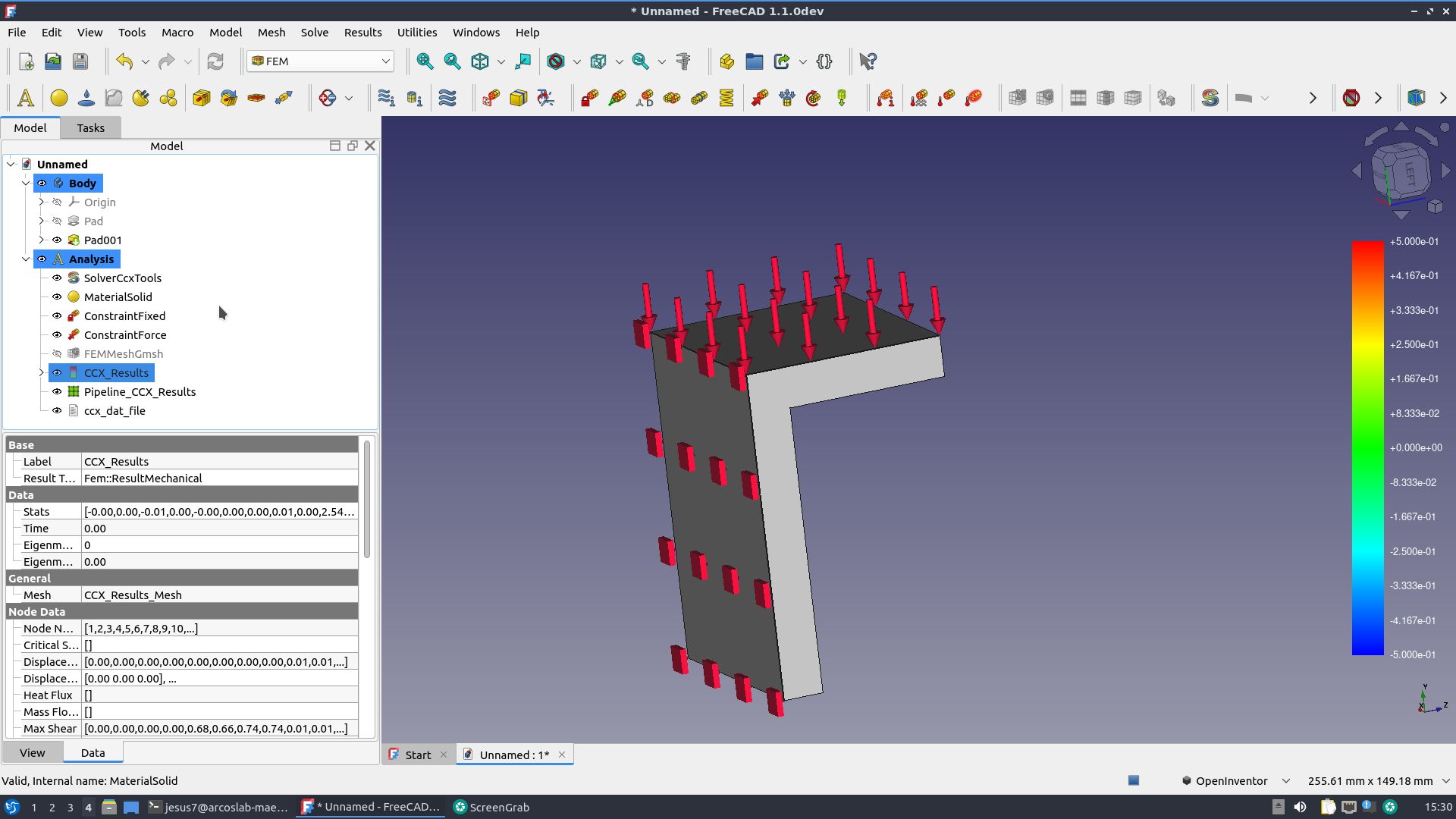
Task: Click the self weight load icon
Action: click(x=842, y=98)
